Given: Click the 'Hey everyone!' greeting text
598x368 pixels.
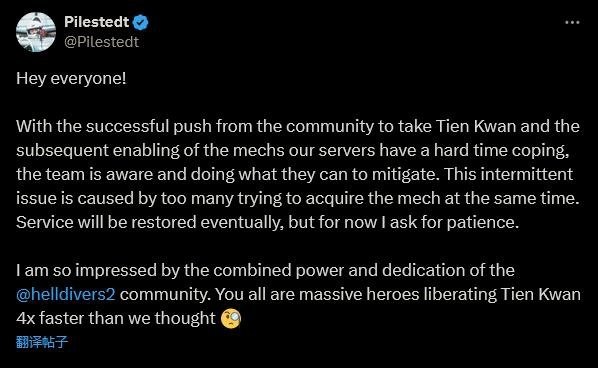Looking at the screenshot, I should point(71,79).
